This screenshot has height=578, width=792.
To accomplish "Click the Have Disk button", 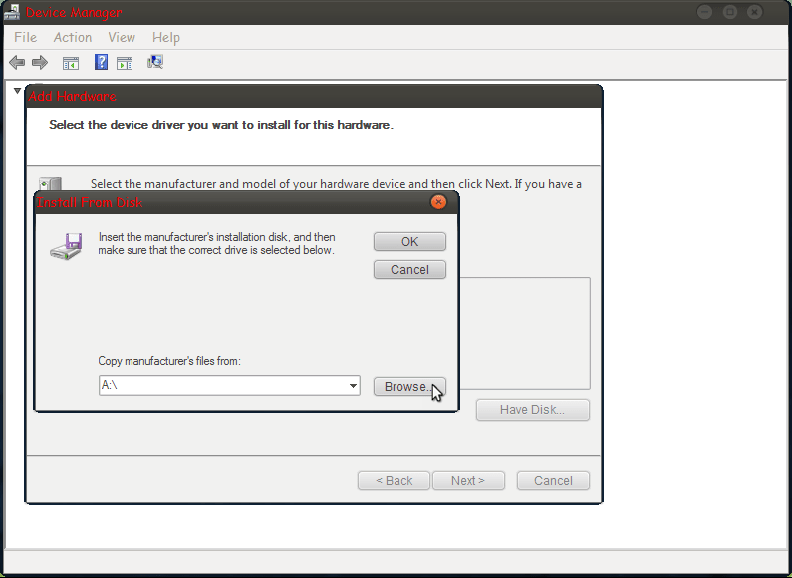I will [532, 410].
